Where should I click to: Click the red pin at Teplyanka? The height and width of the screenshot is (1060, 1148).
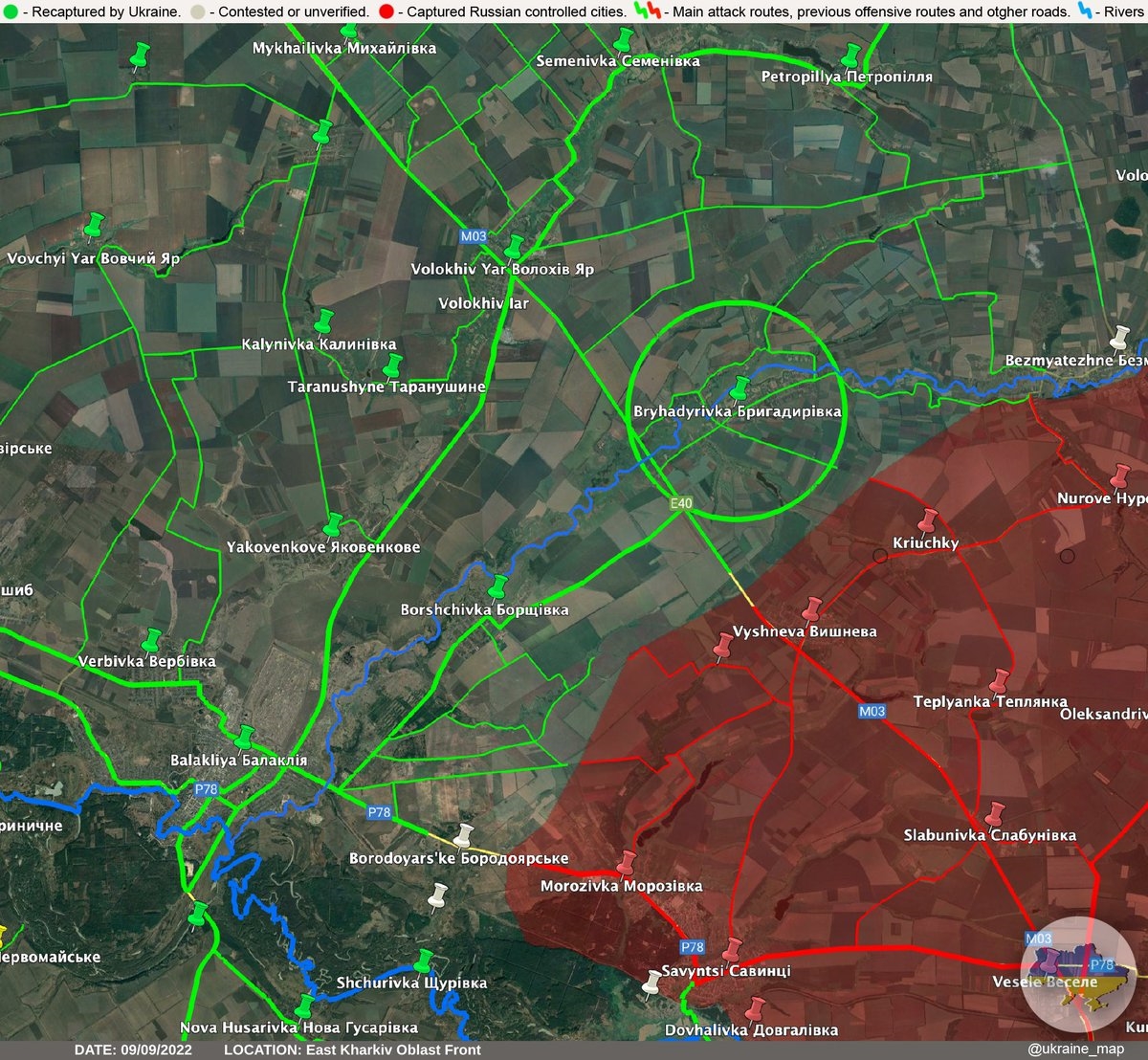pyautogui.click(x=999, y=681)
